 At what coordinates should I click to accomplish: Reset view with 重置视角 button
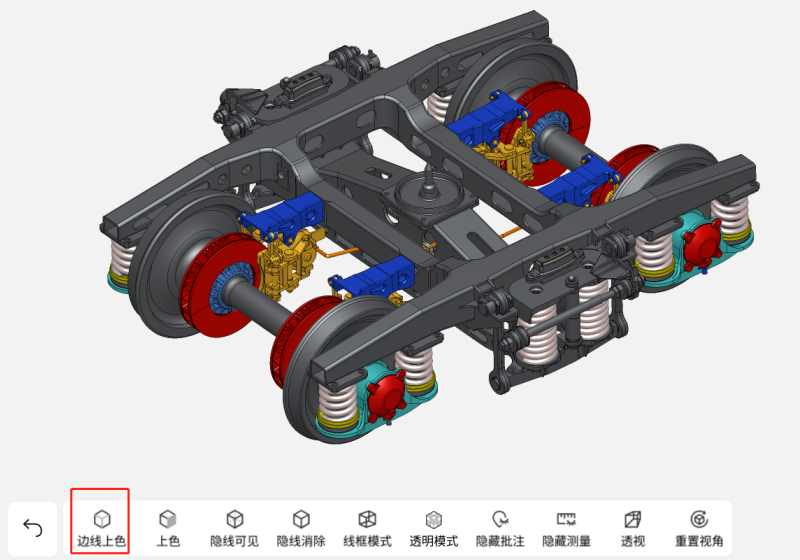point(699,529)
